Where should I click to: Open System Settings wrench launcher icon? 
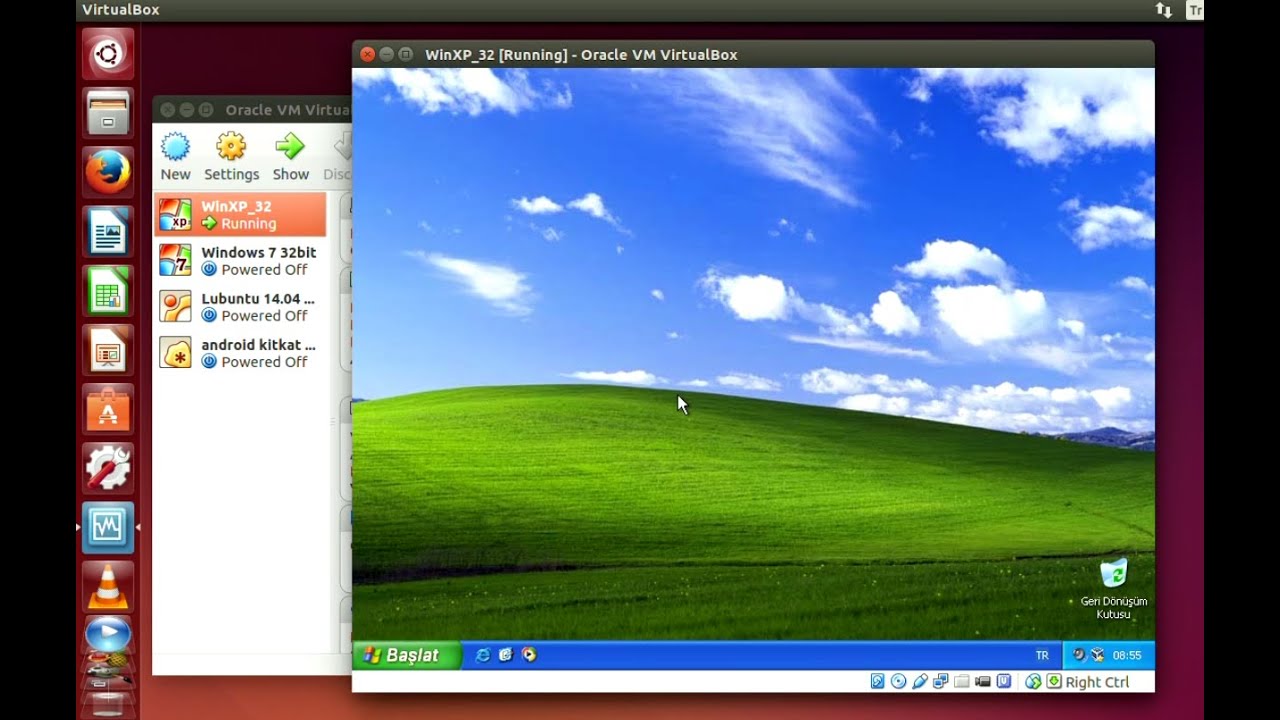(108, 467)
